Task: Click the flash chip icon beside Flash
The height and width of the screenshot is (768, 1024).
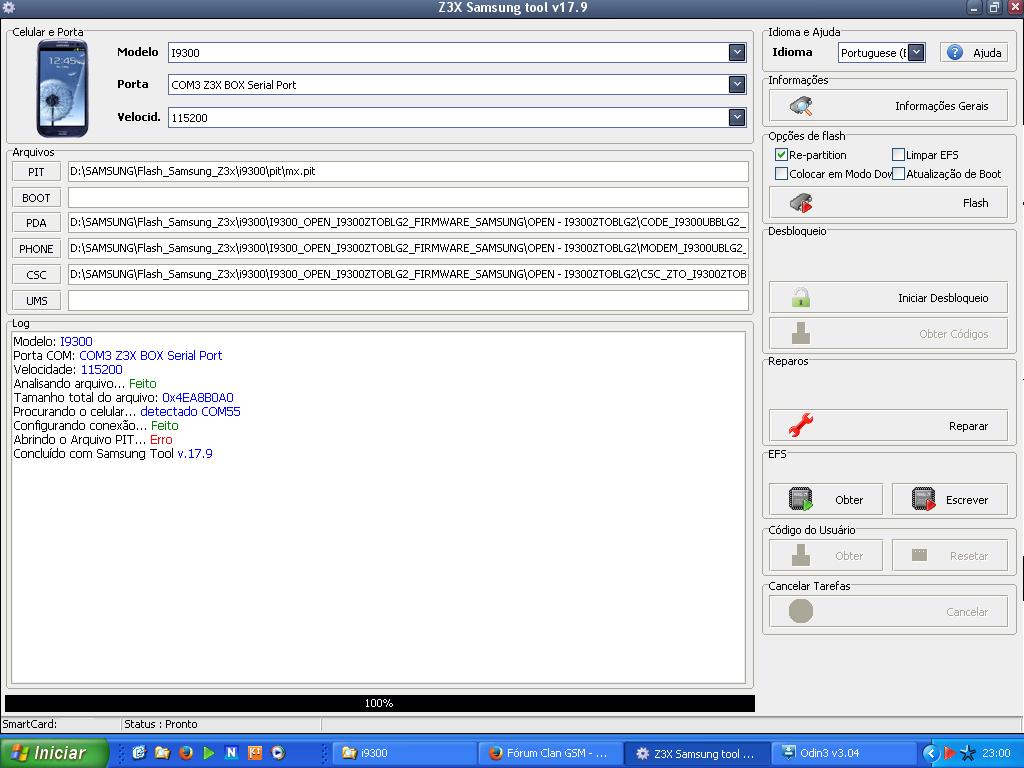Action: tap(801, 203)
